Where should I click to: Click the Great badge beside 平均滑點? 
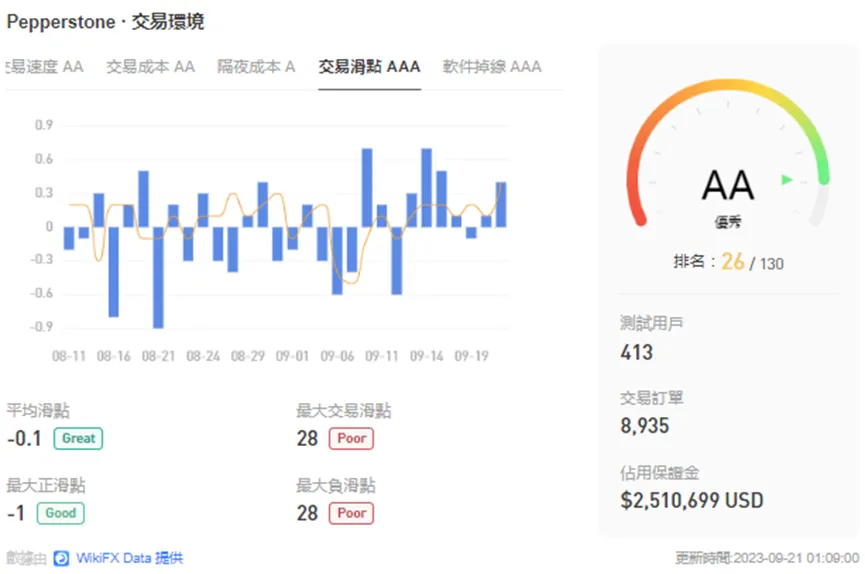78,438
